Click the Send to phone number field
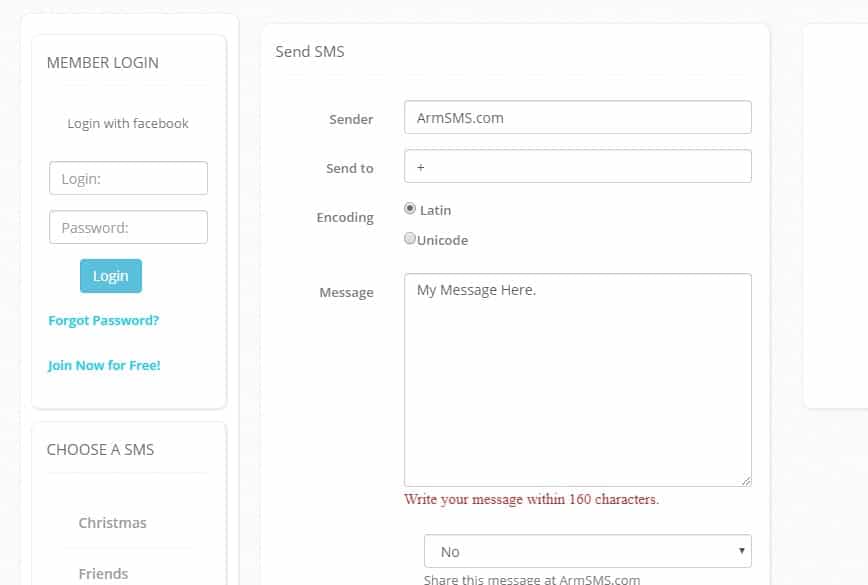868x585 pixels. pos(577,166)
